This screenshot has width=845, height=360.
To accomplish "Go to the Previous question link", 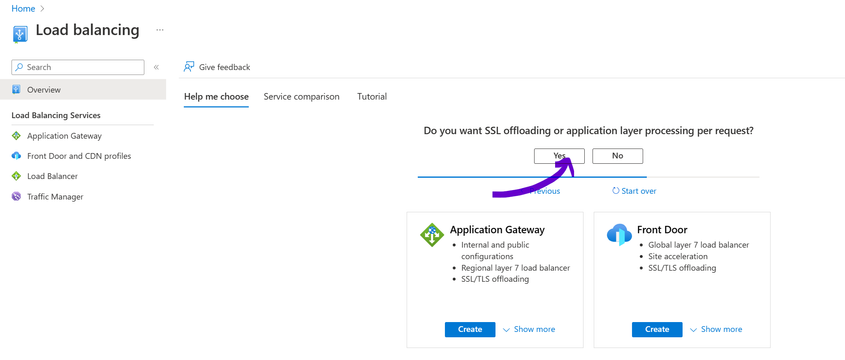I will (x=544, y=191).
